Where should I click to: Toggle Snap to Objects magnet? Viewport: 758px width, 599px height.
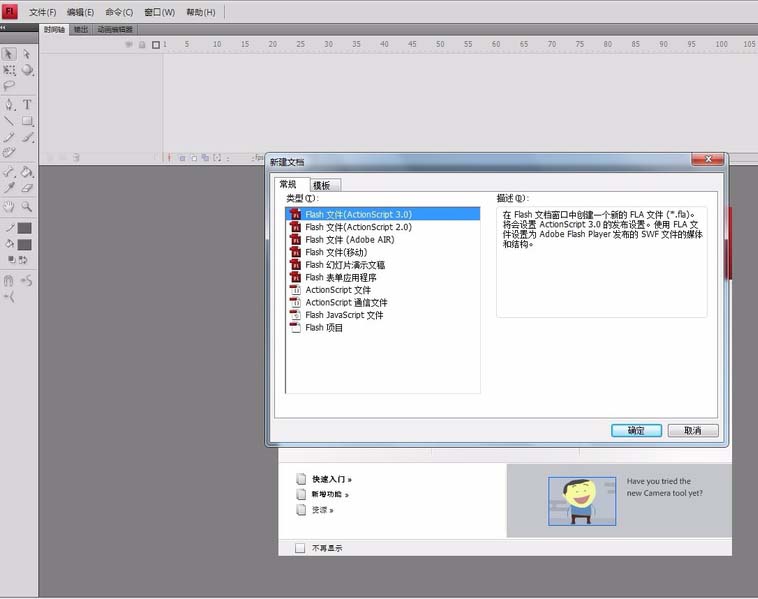(x=9, y=280)
